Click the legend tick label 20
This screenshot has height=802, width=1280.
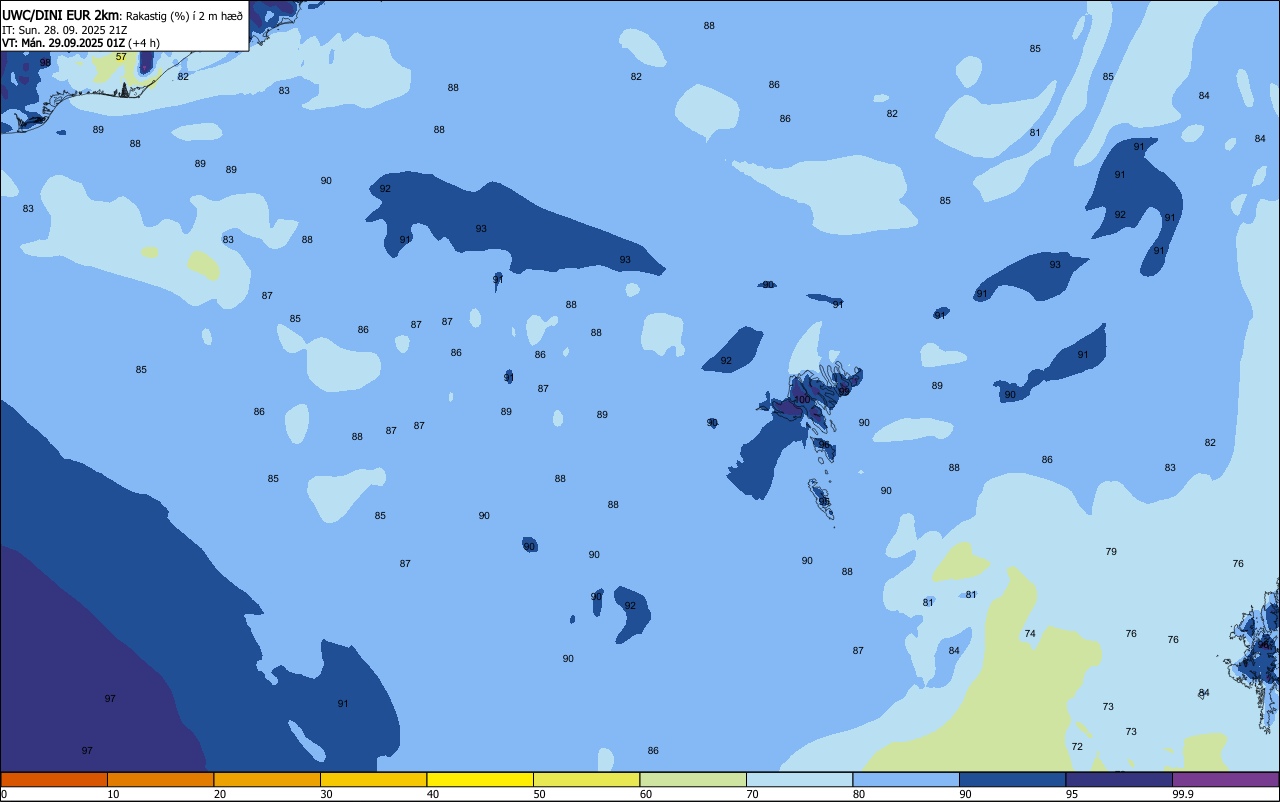[x=220, y=794]
